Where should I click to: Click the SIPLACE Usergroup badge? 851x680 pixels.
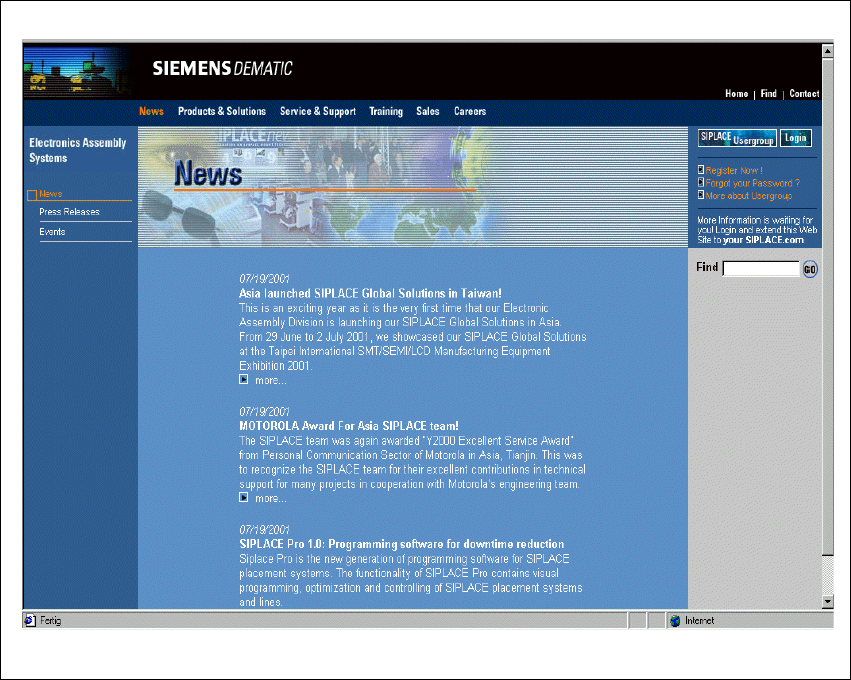737,138
